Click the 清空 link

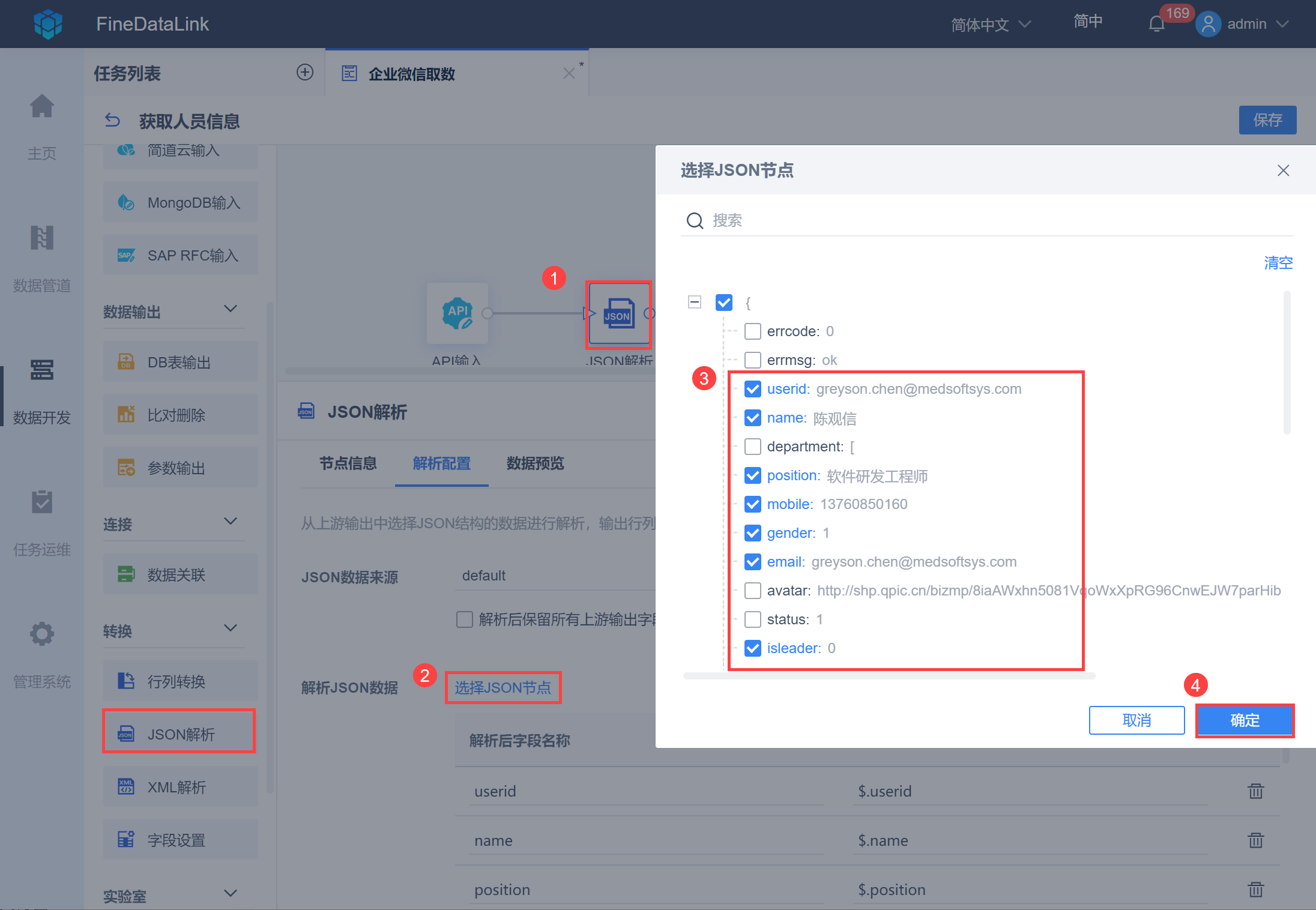click(1278, 263)
